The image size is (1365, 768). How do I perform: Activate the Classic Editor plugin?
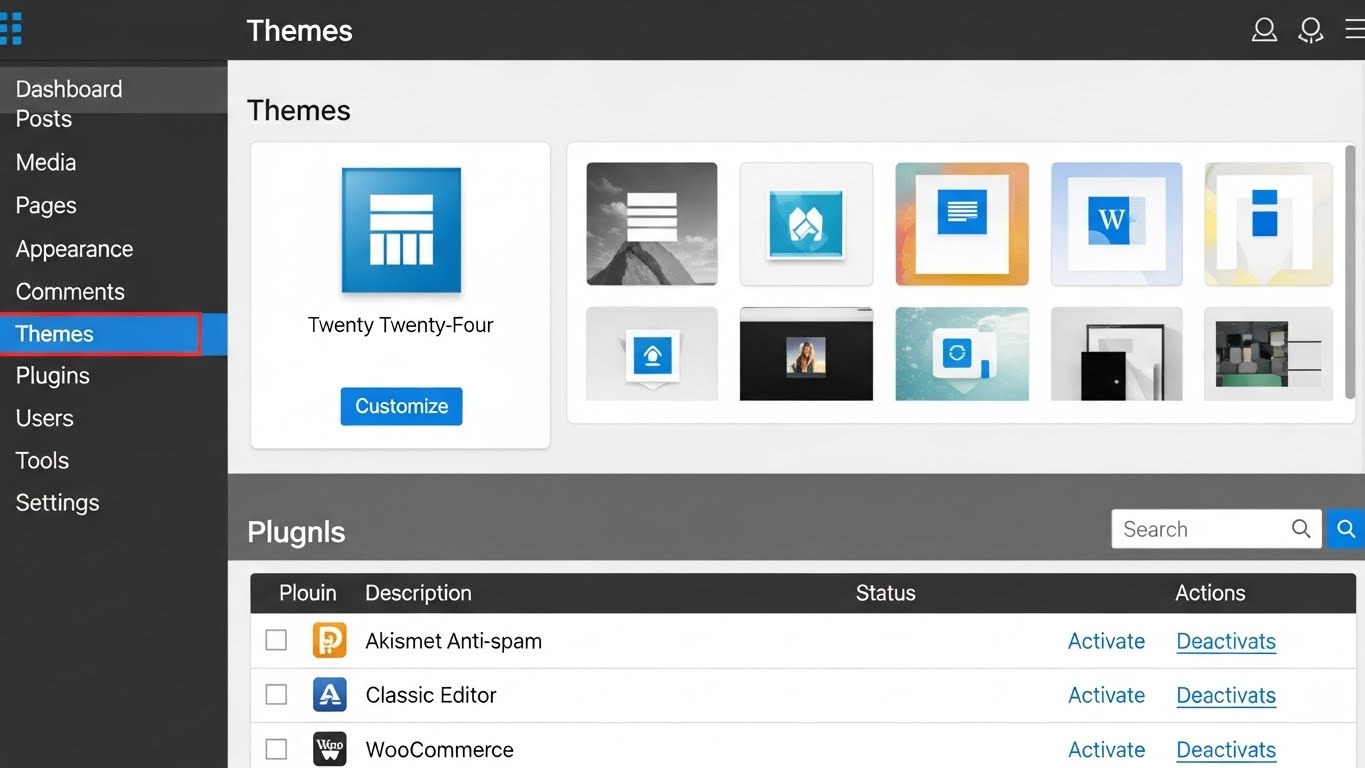point(1106,694)
